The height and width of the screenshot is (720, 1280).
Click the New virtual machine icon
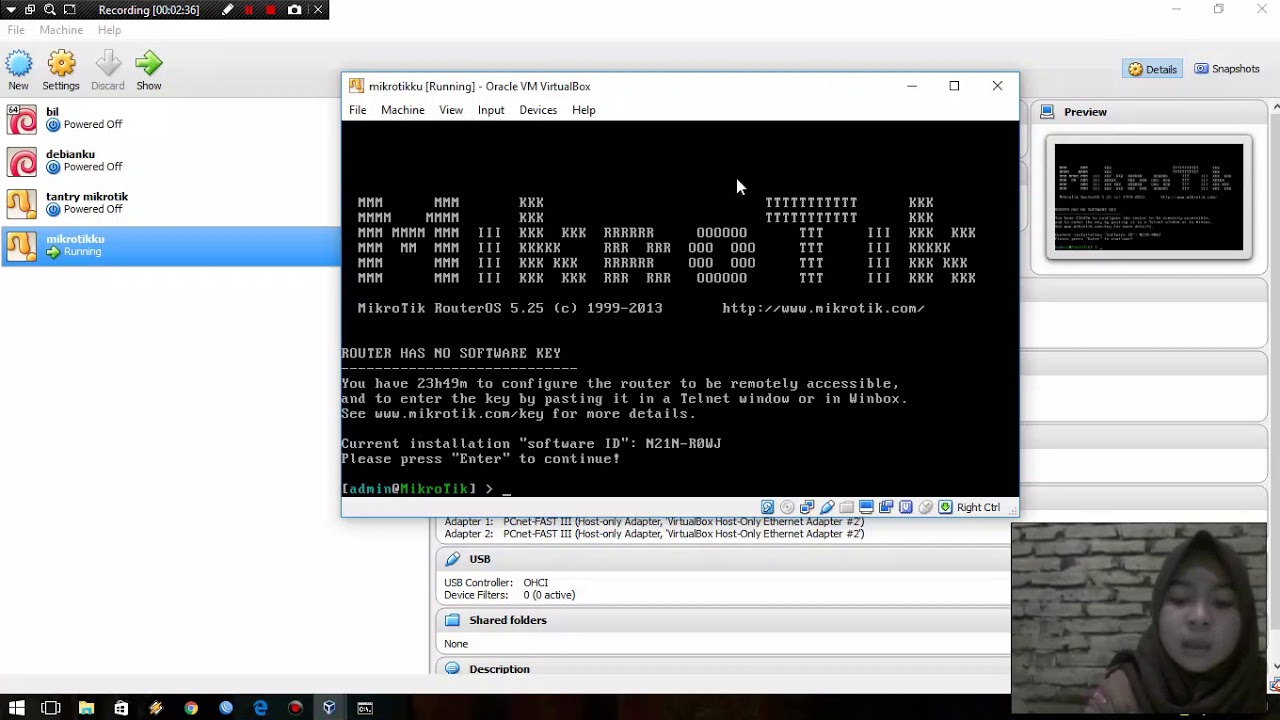click(x=18, y=64)
